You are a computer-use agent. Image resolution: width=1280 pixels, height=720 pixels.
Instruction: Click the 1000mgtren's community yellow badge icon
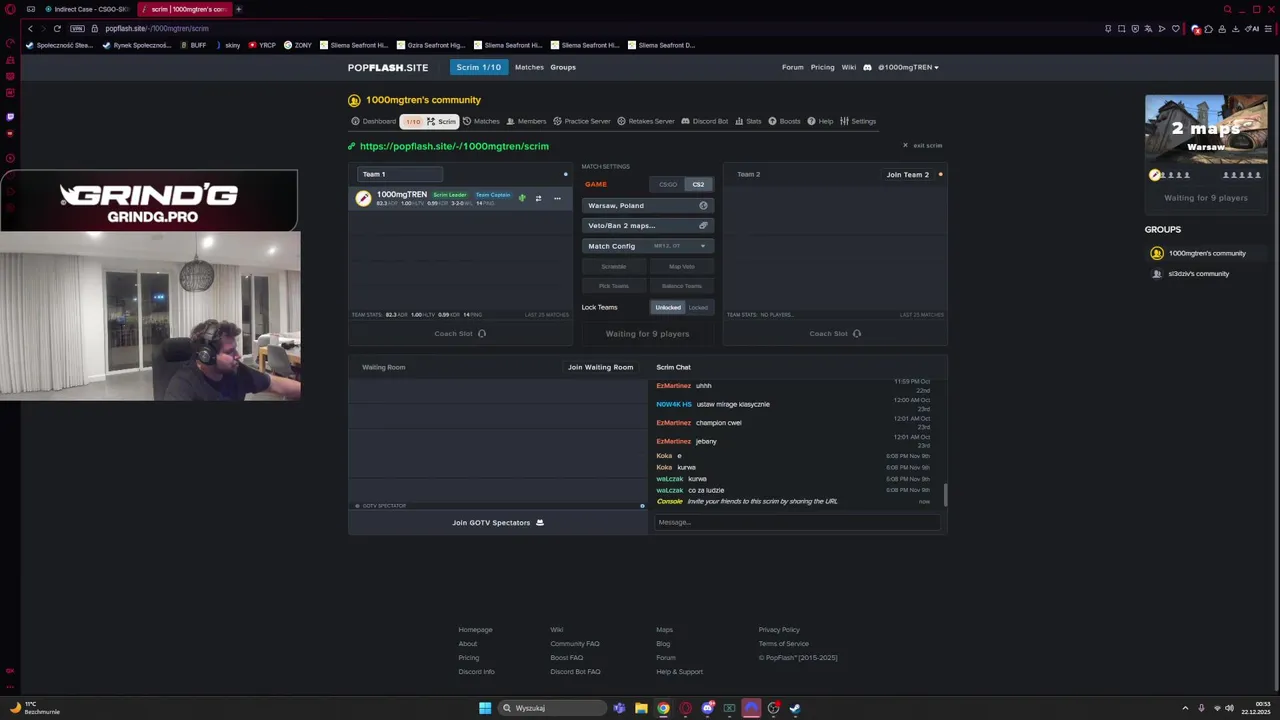point(354,100)
